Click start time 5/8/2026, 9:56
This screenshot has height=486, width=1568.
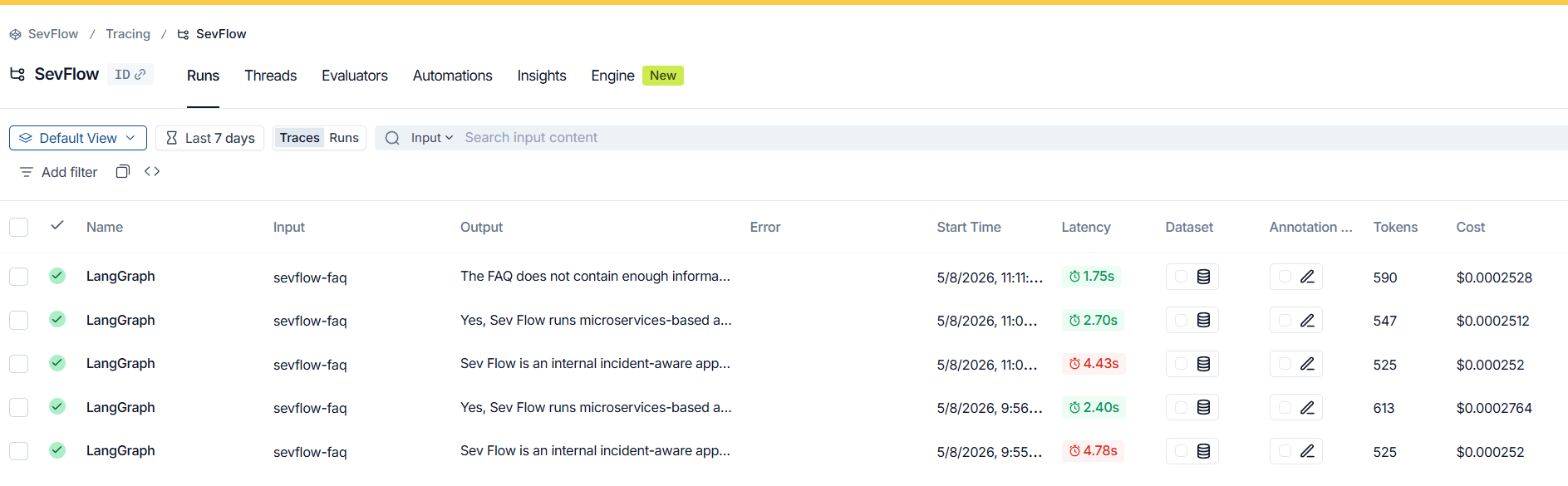[989, 408]
